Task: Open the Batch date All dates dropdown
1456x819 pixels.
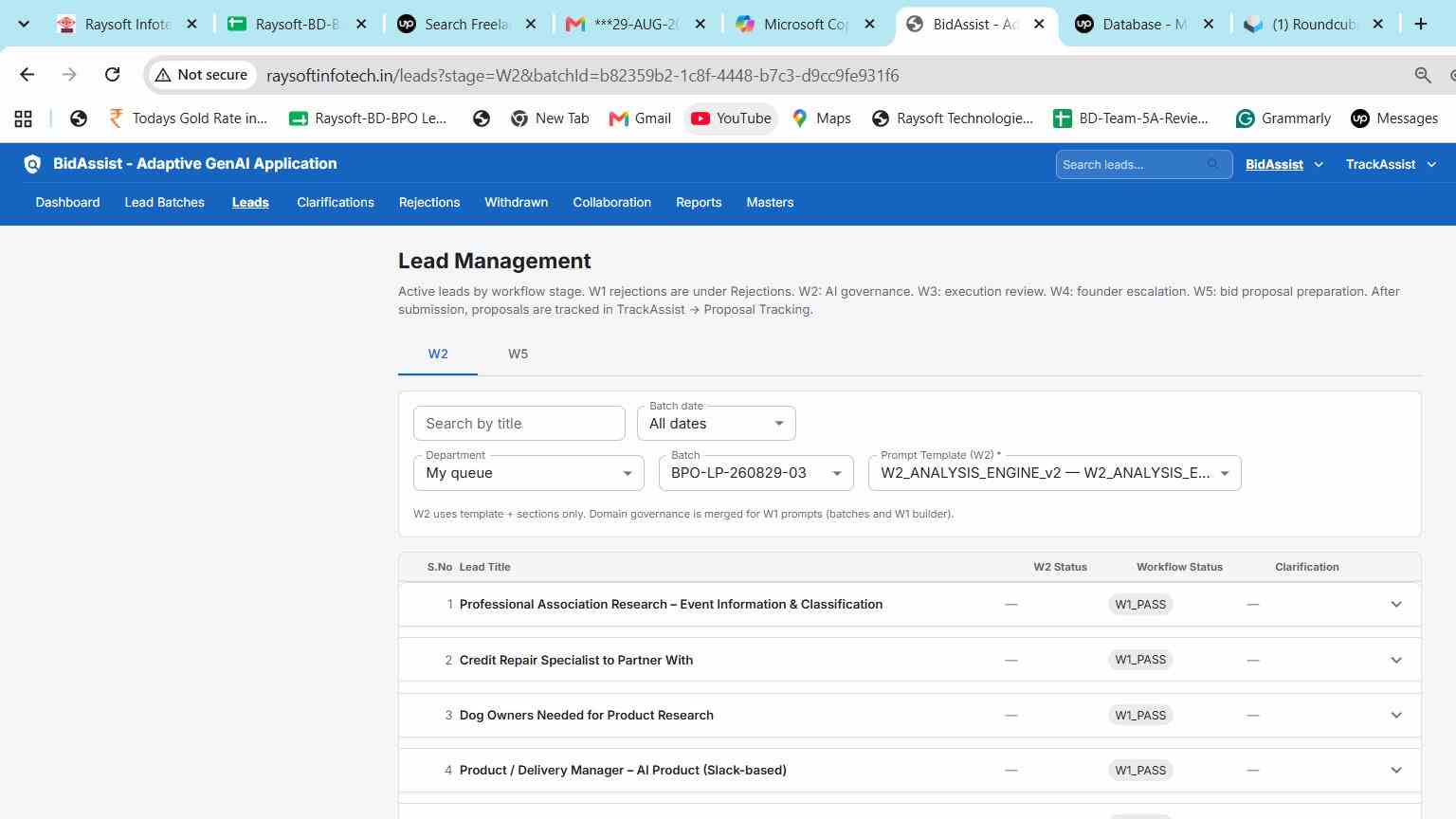Action: pos(717,424)
